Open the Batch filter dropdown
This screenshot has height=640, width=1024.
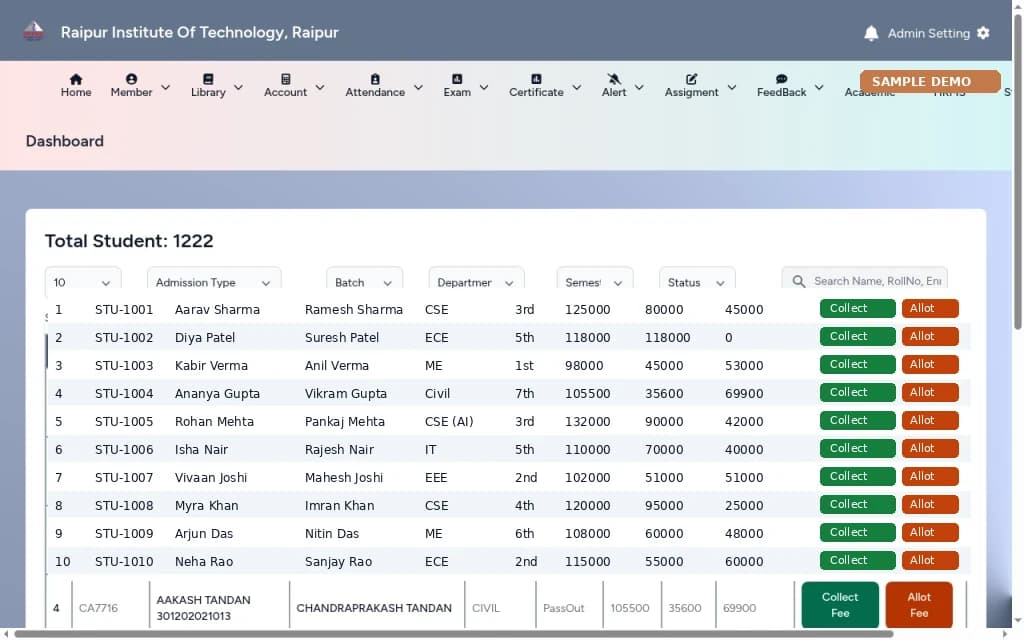coord(364,280)
